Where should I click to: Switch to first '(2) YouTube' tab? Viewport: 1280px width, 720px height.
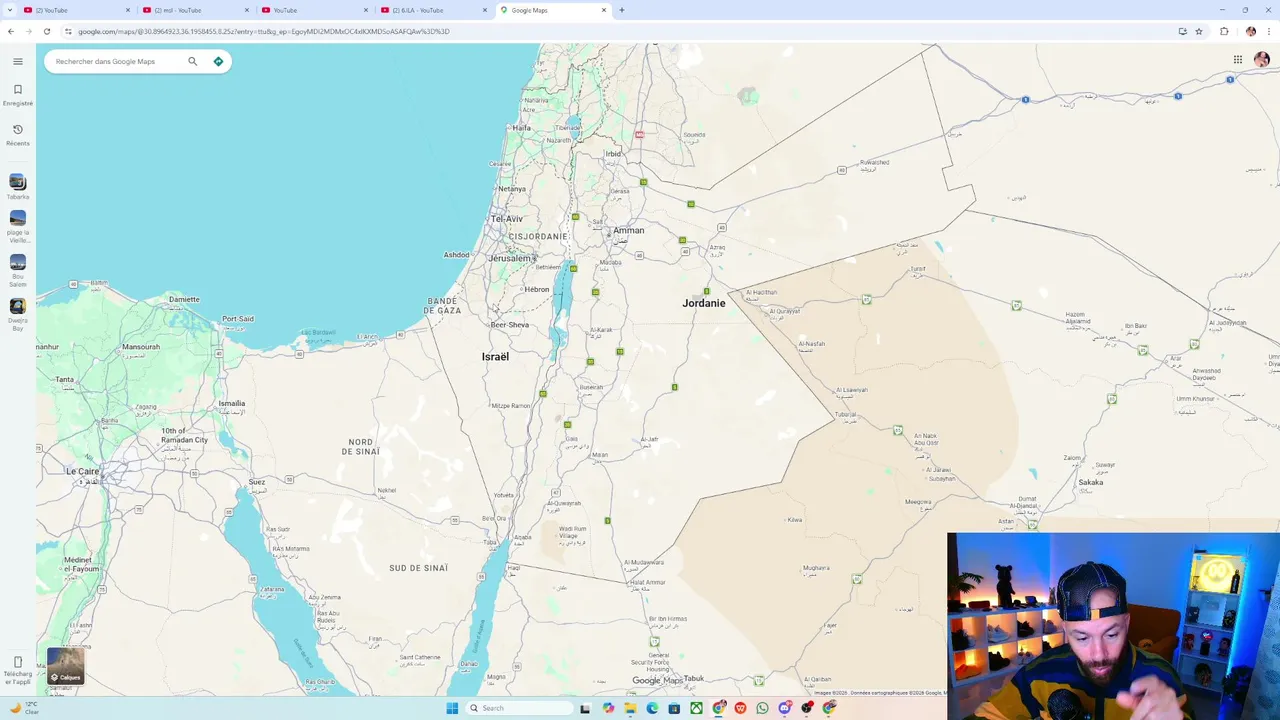(x=78, y=10)
